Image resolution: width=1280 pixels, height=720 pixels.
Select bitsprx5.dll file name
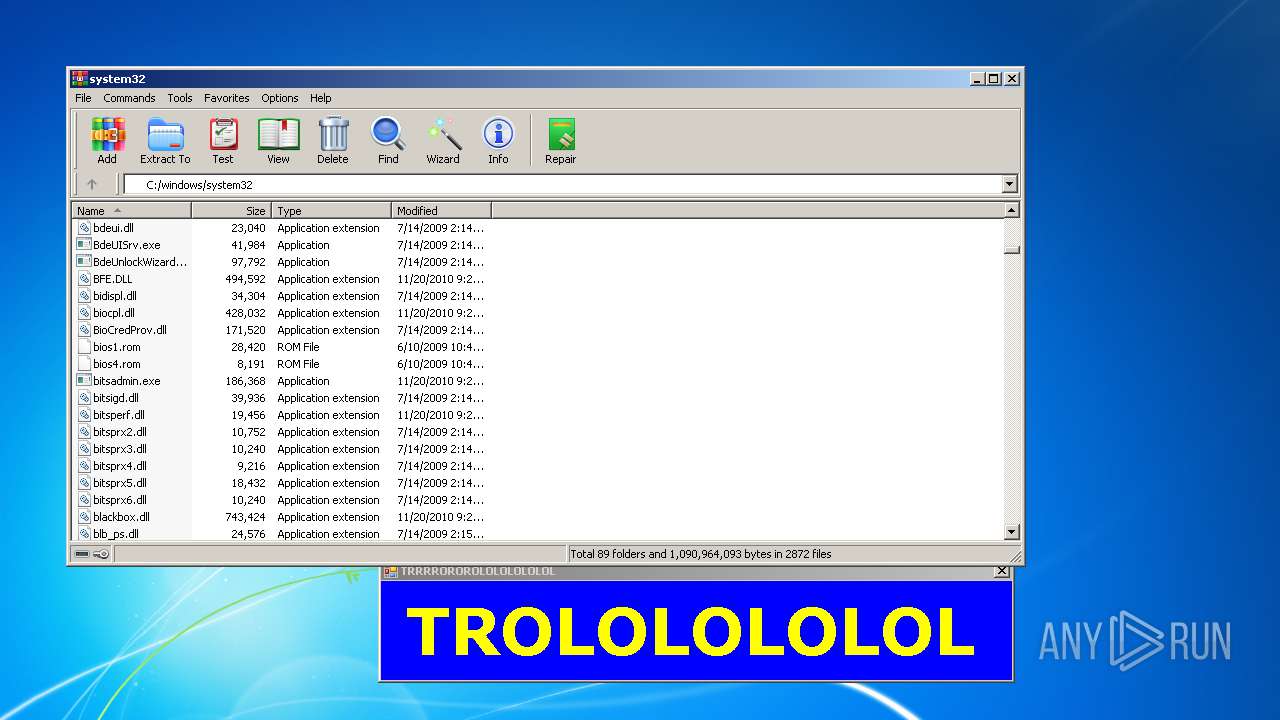click(120, 483)
